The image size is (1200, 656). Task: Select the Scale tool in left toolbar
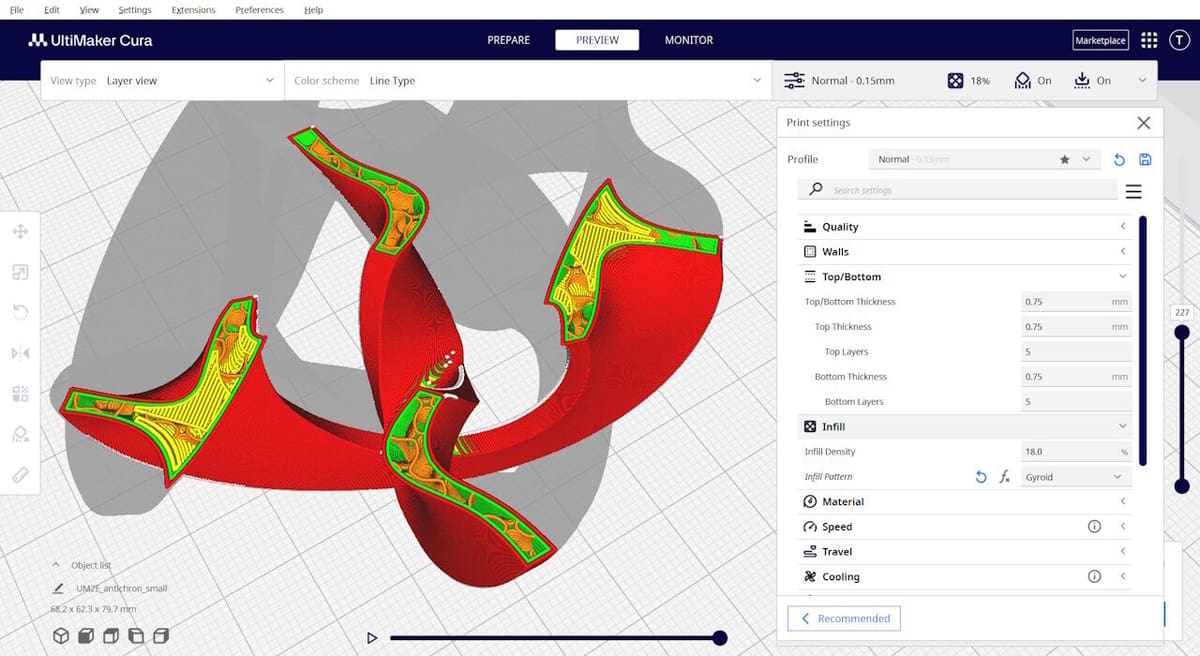point(20,272)
